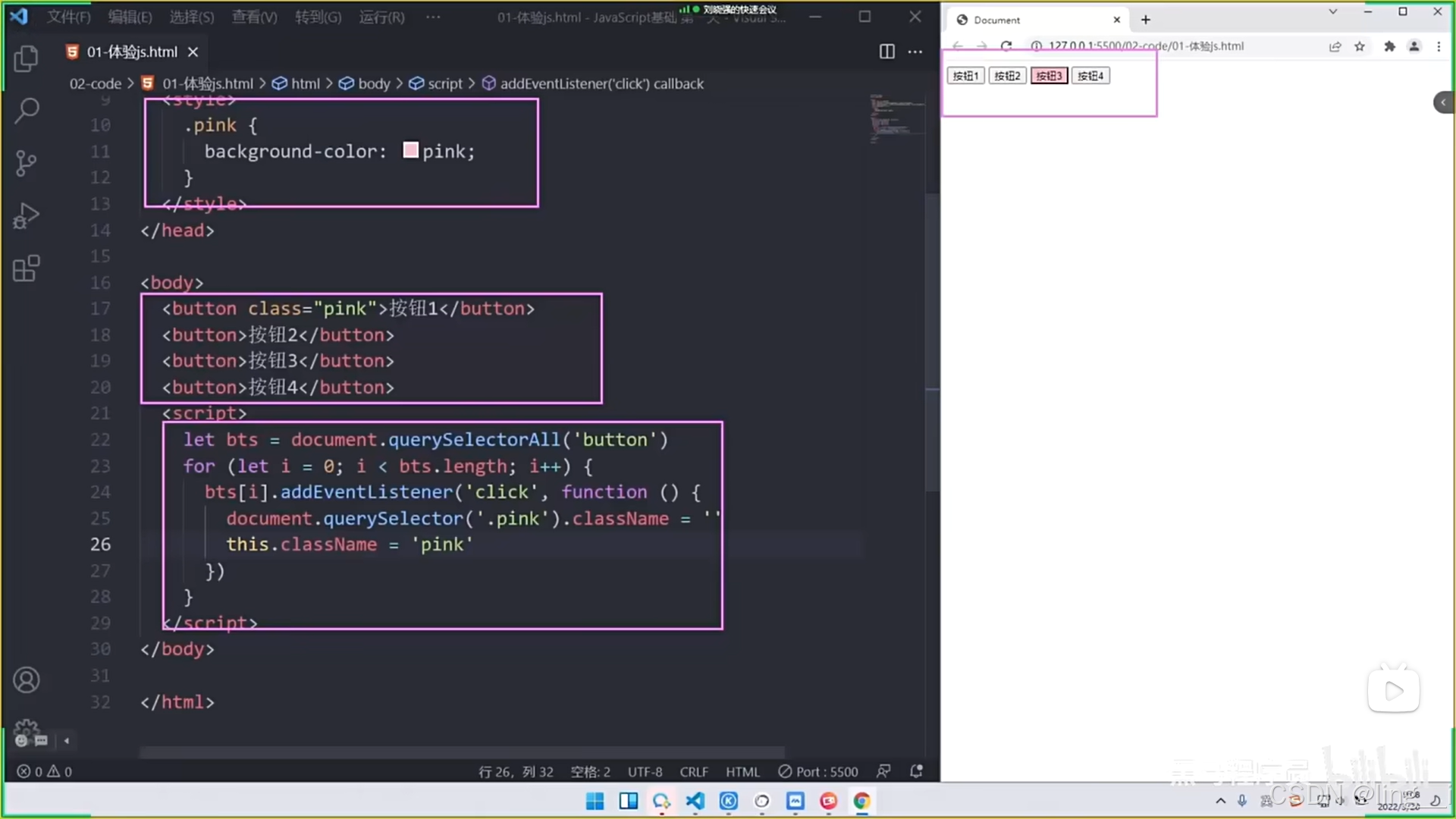
Task: Click the pink color swatch in CSS
Action: [410, 150]
